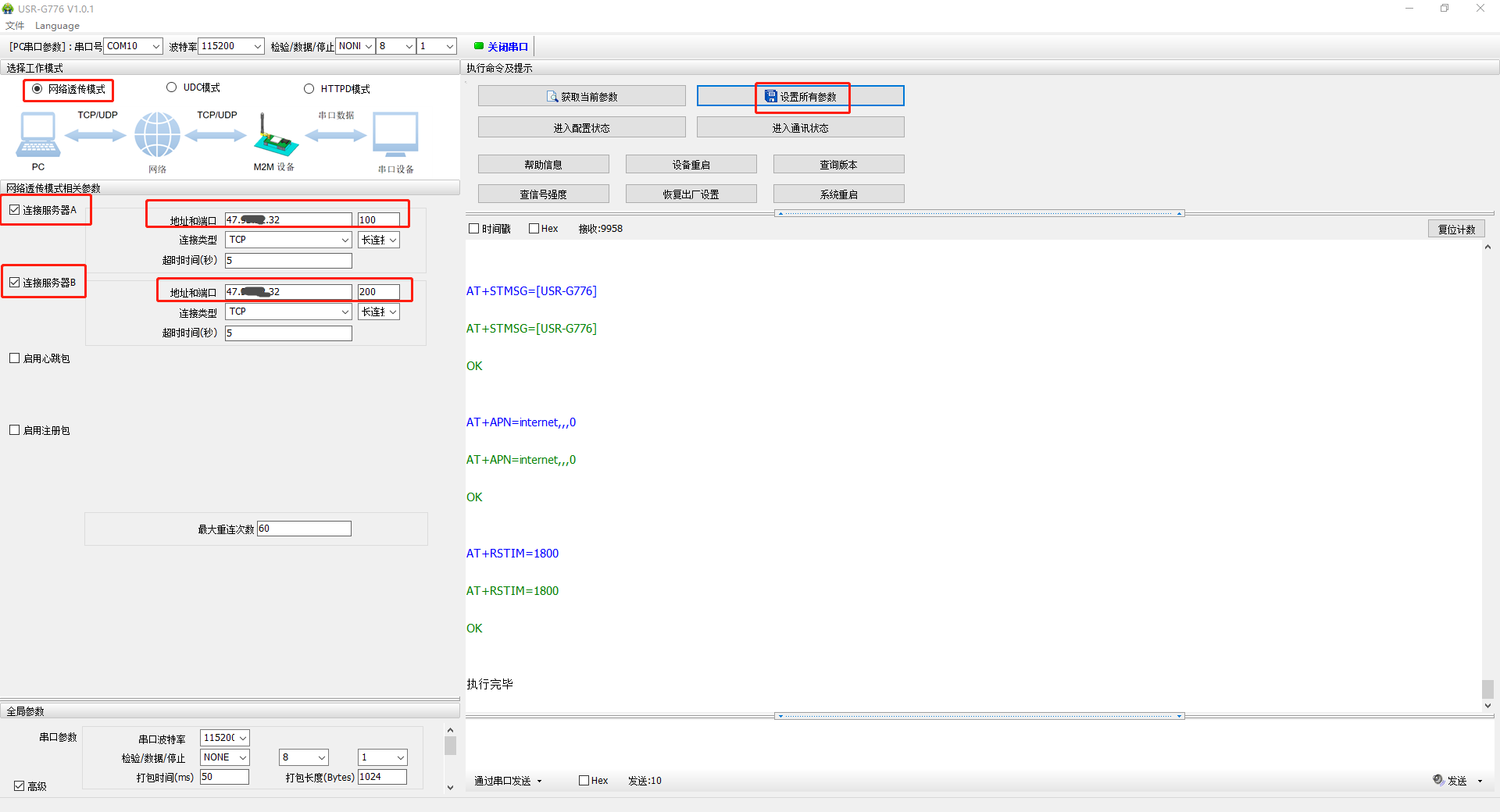This screenshot has width=1500, height=812.
Task: Click the green close serial port icon
Action: (479, 46)
